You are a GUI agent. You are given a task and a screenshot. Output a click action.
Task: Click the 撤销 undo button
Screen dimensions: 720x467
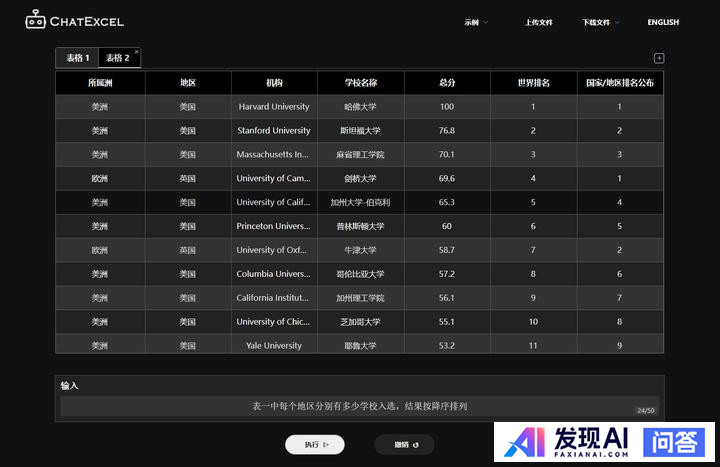(x=405, y=444)
